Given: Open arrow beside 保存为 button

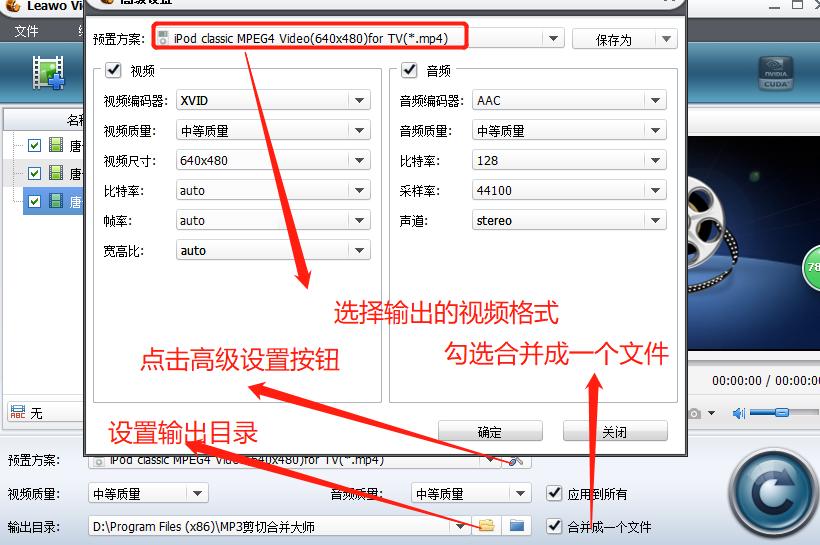Looking at the screenshot, I should 666,39.
